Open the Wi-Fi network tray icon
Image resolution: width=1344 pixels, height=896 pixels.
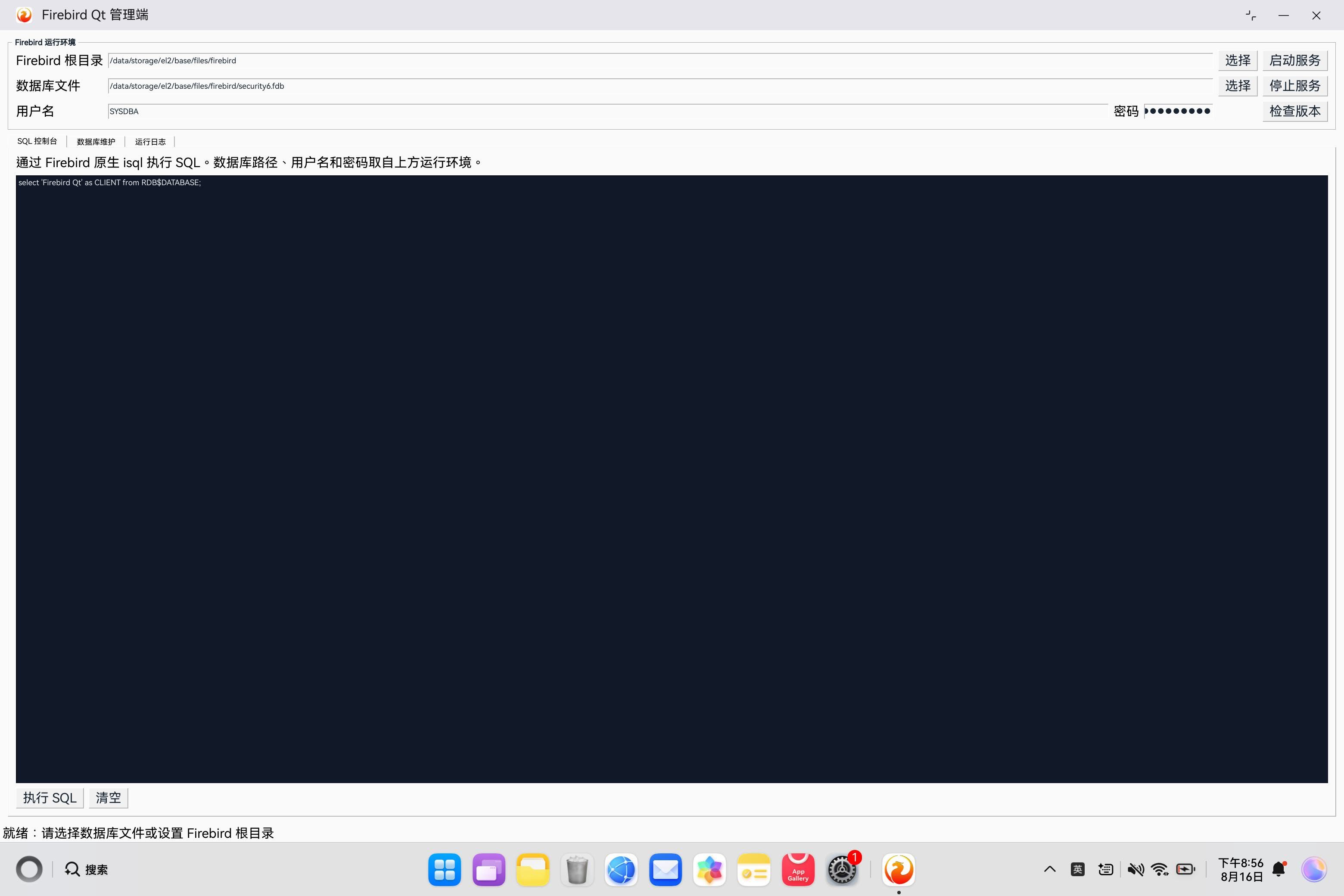coord(1160,870)
